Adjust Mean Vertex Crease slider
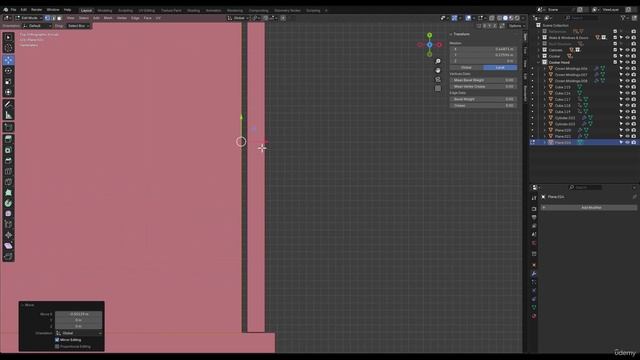Viewport: 640px width, 360px height. [x=483, y=87]
